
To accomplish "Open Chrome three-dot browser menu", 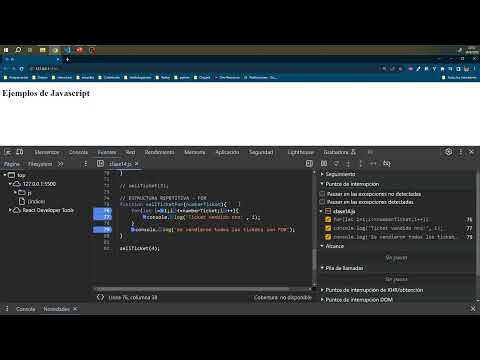I will [x=475, y=69].
